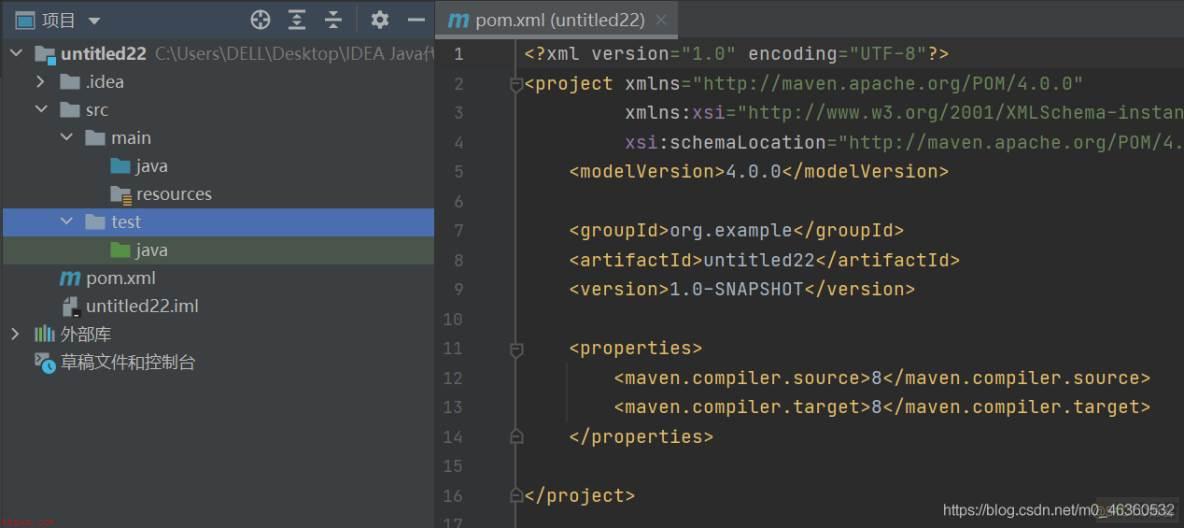The image size is (1184, 528).
Task: Select the resources tree item
Action: [174, 194]
